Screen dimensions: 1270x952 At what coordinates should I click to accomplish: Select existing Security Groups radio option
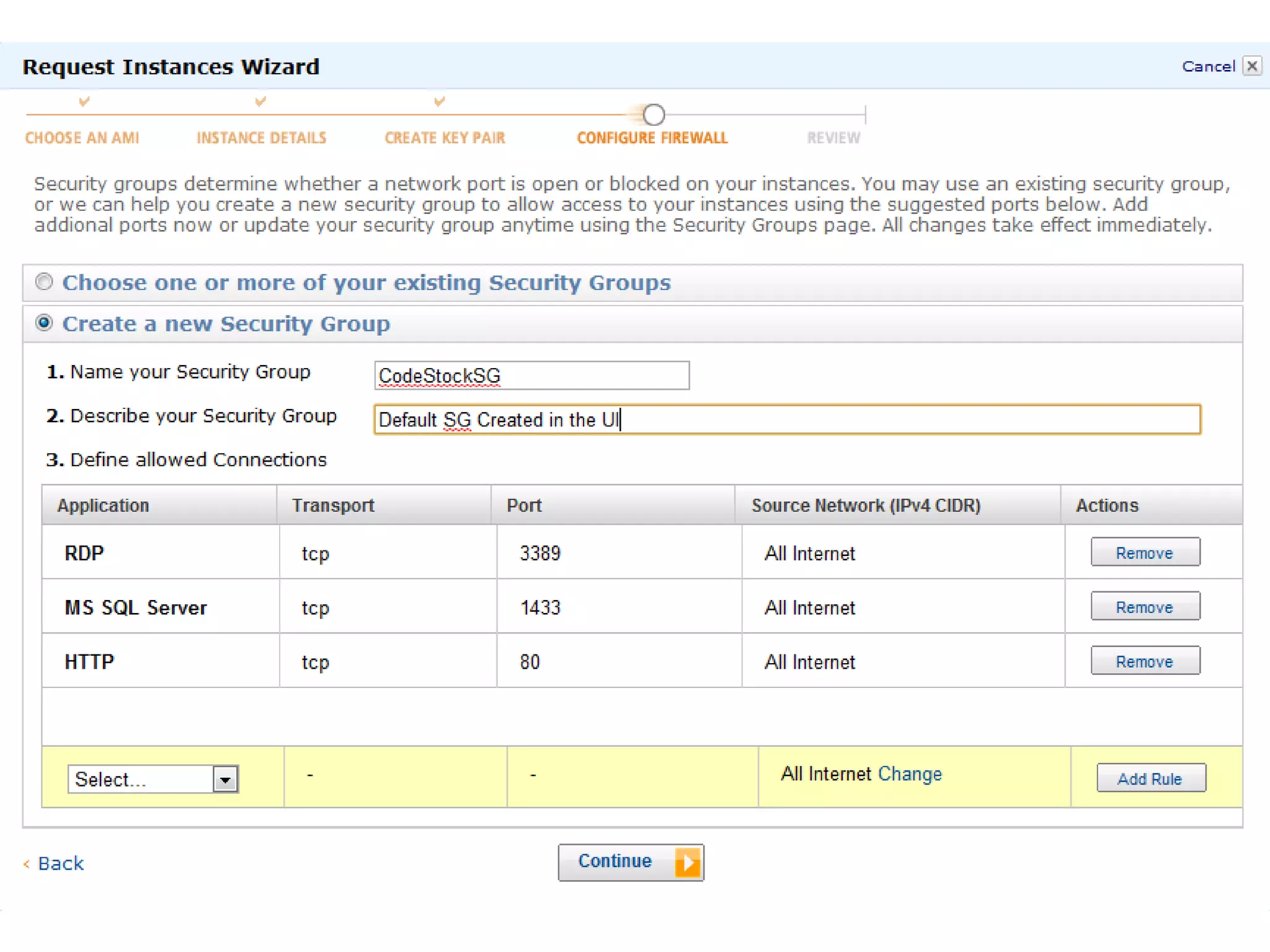[x=44, y=282]
